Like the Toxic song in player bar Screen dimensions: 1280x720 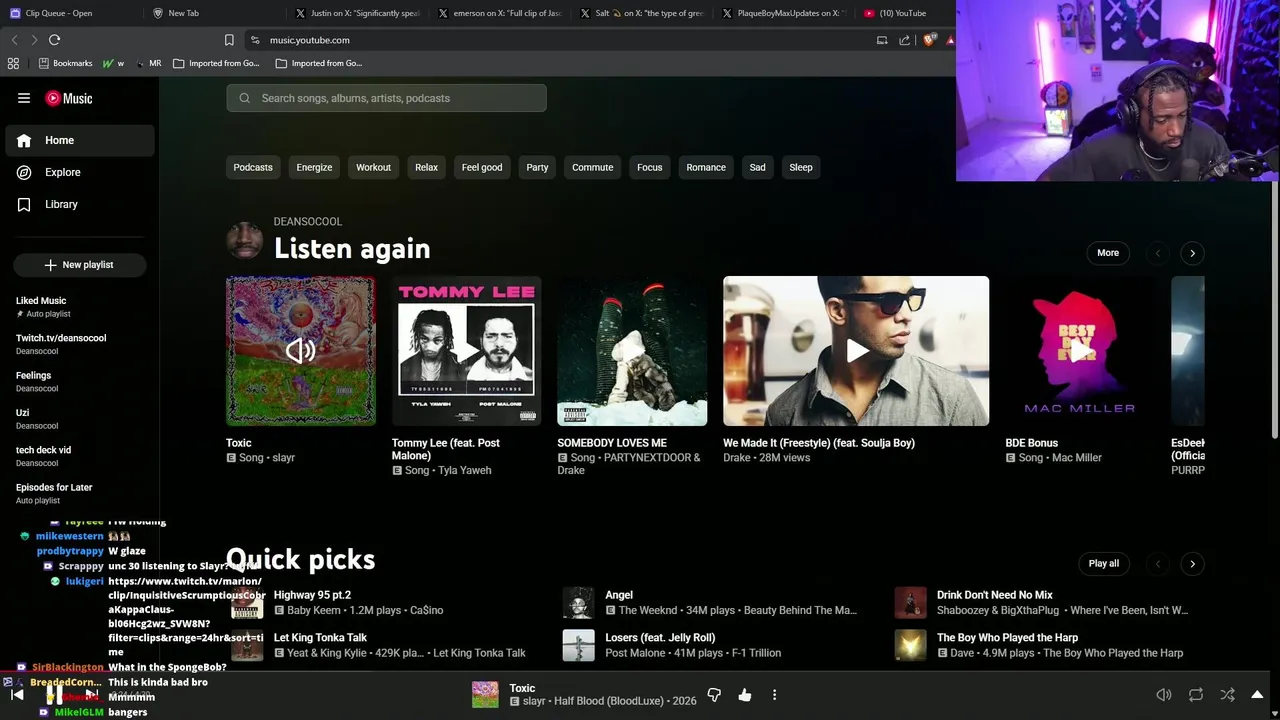tap(745, 695)
